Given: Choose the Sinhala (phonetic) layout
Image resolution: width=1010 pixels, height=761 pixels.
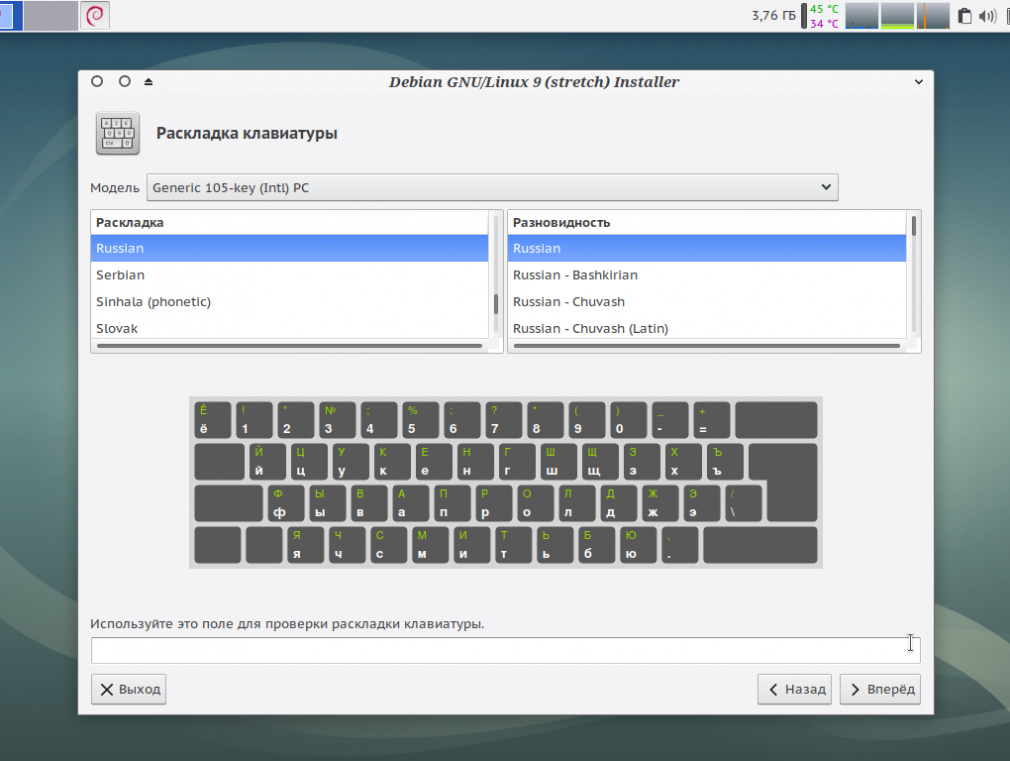Looking at the screenshot, I should (x=289, y=302).
